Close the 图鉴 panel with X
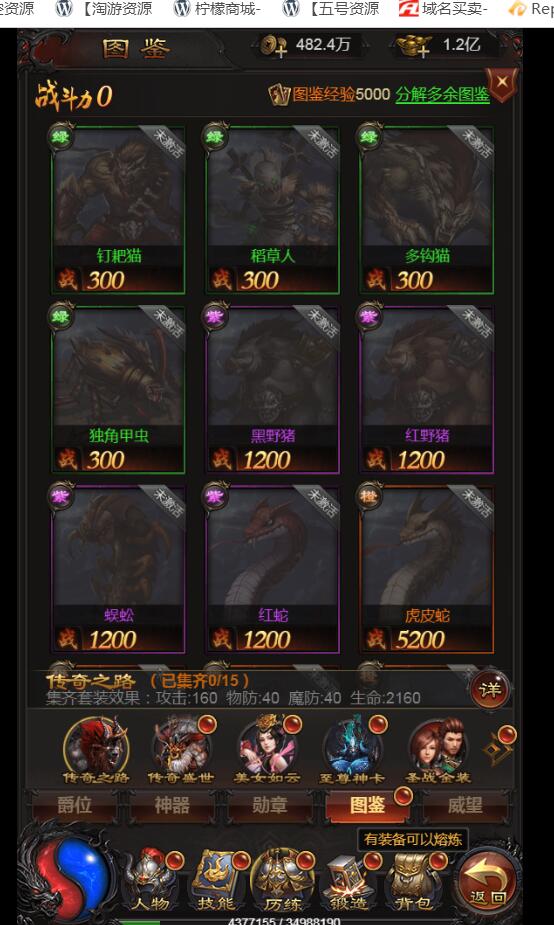This screenshot has height=925, width=554. [502, 84]
